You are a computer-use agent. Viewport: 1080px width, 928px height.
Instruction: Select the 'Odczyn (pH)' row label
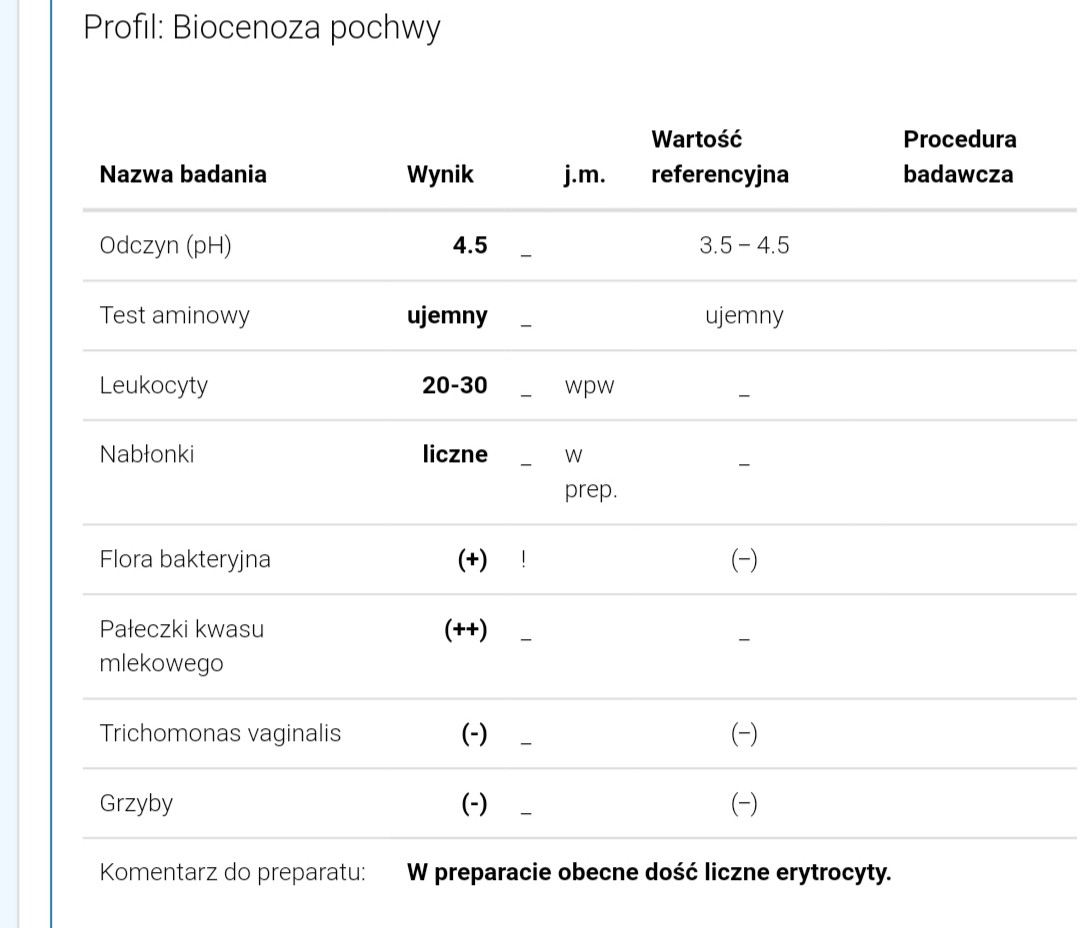coord(165,246)
